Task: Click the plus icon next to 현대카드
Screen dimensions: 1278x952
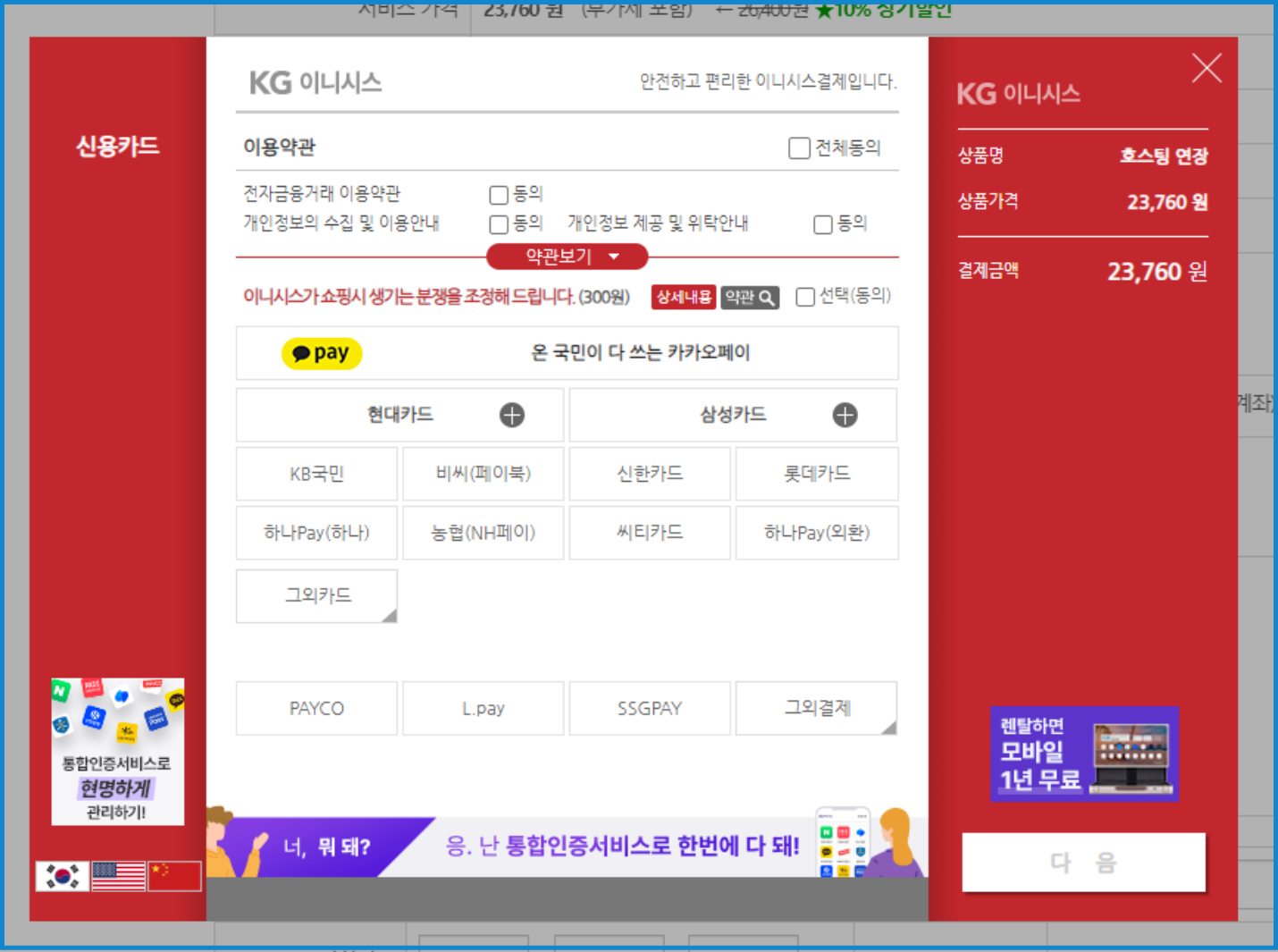Action: coord(512,415)
